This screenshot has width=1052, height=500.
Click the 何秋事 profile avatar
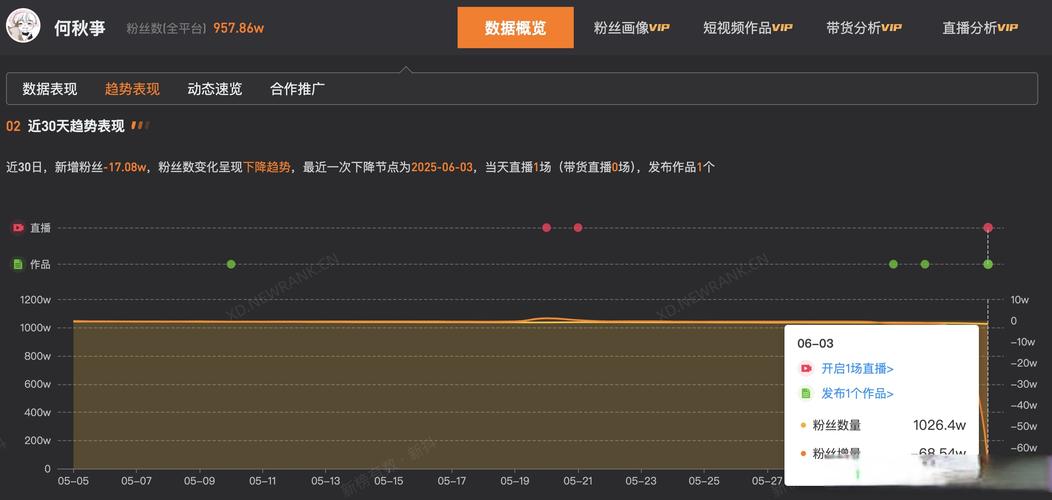tap(23, 27)
